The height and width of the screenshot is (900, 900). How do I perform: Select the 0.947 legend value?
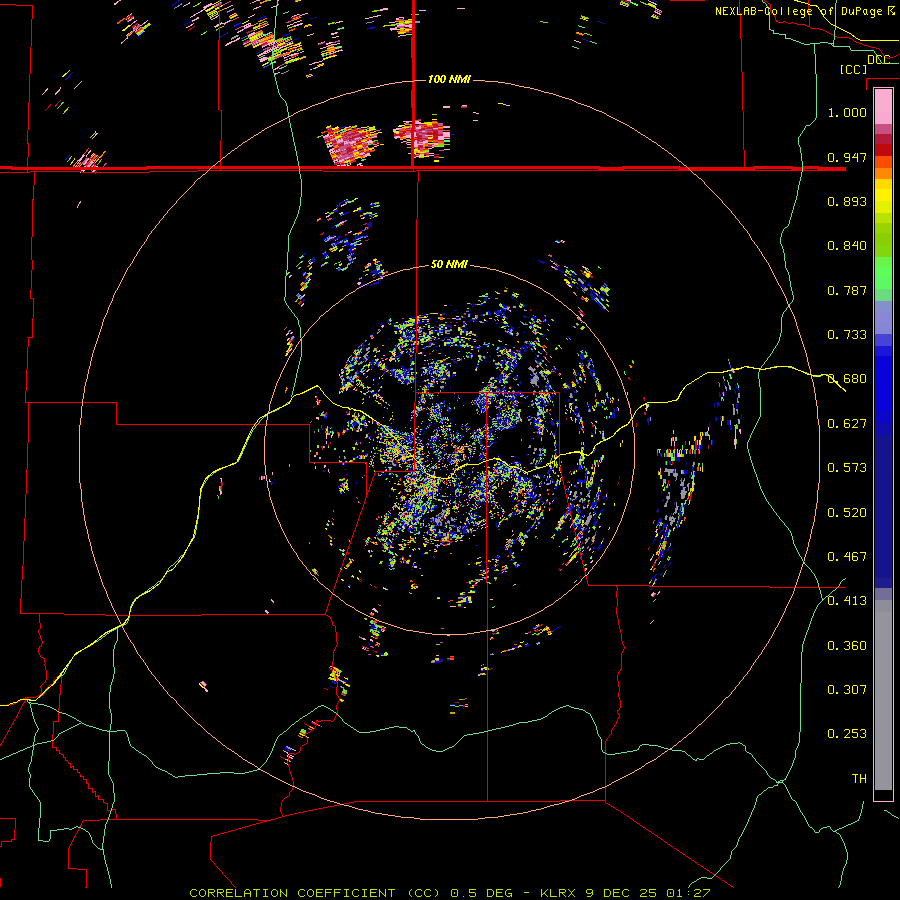pos(847,157)
